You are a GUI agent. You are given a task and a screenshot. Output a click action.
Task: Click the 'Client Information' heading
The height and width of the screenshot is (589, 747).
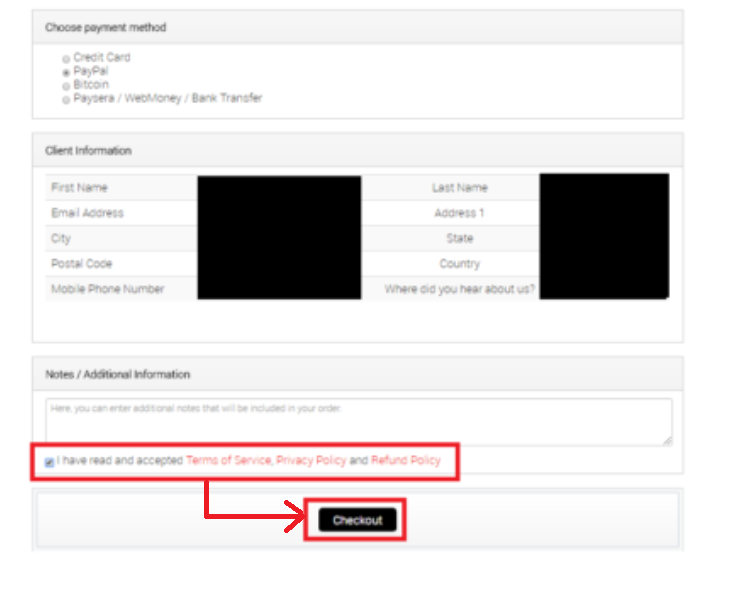pos(89,151)
